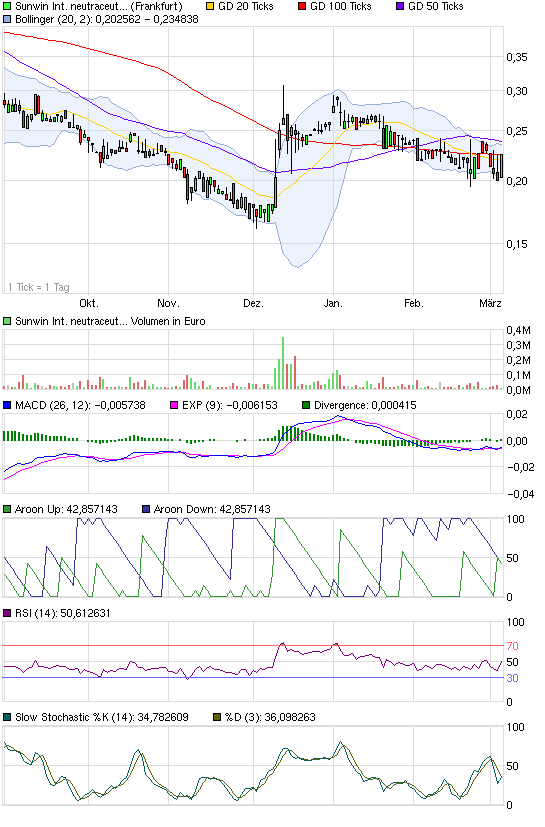Image resolution: width=545 pixels, height=827 pixels.
Task: Click the green Aroon Up swatch
Action: 7,509
